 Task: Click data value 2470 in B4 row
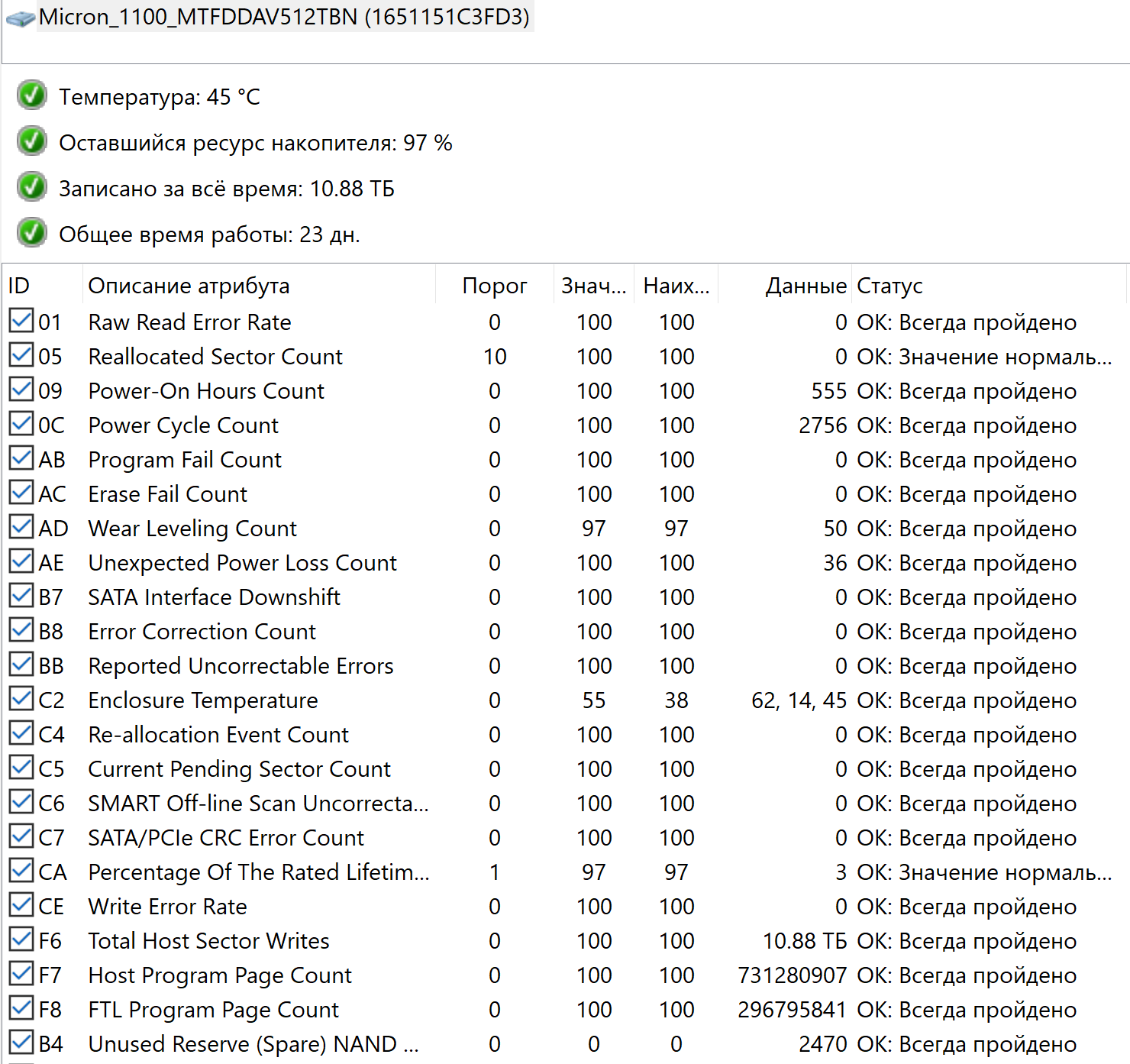pyautogui.click(x=823, y=1044)
